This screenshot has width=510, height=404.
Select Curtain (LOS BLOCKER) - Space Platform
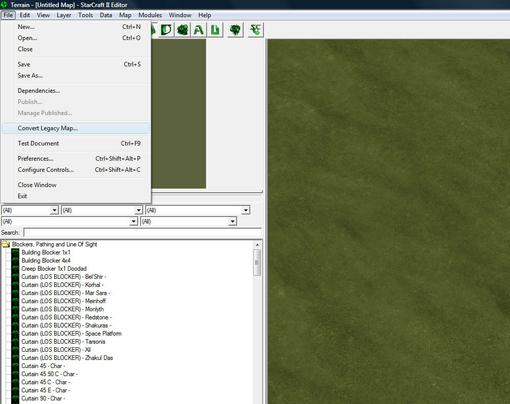coord(71,334)
